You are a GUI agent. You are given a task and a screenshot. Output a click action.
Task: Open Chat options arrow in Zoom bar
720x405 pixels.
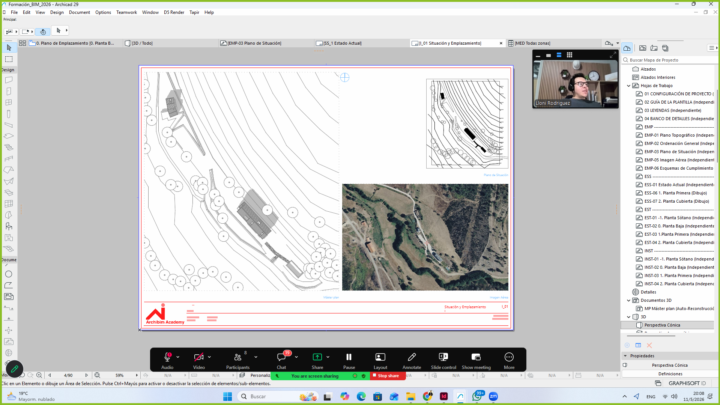point(296,357)
